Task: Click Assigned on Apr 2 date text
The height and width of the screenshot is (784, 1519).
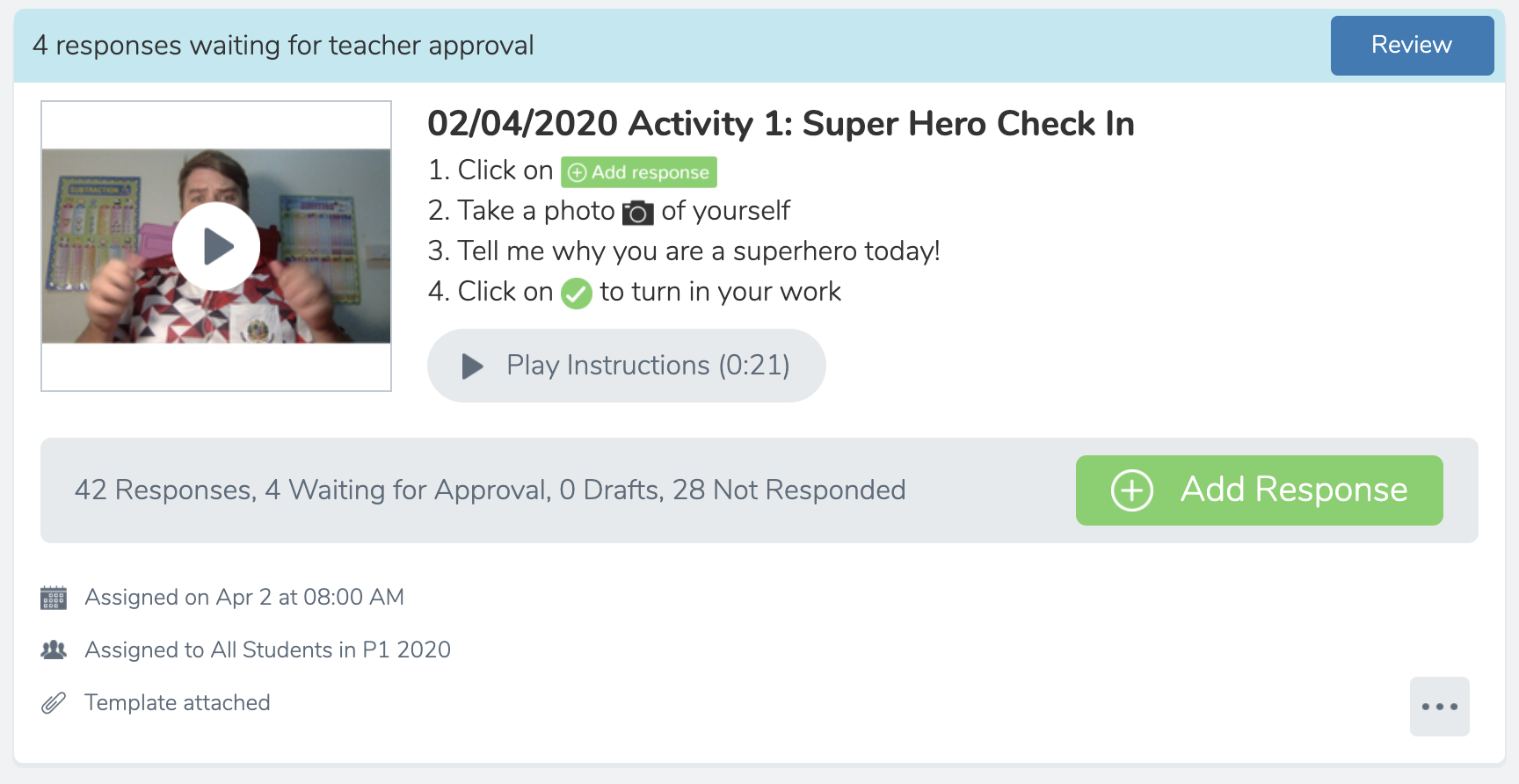Action: tap(244, 597)
